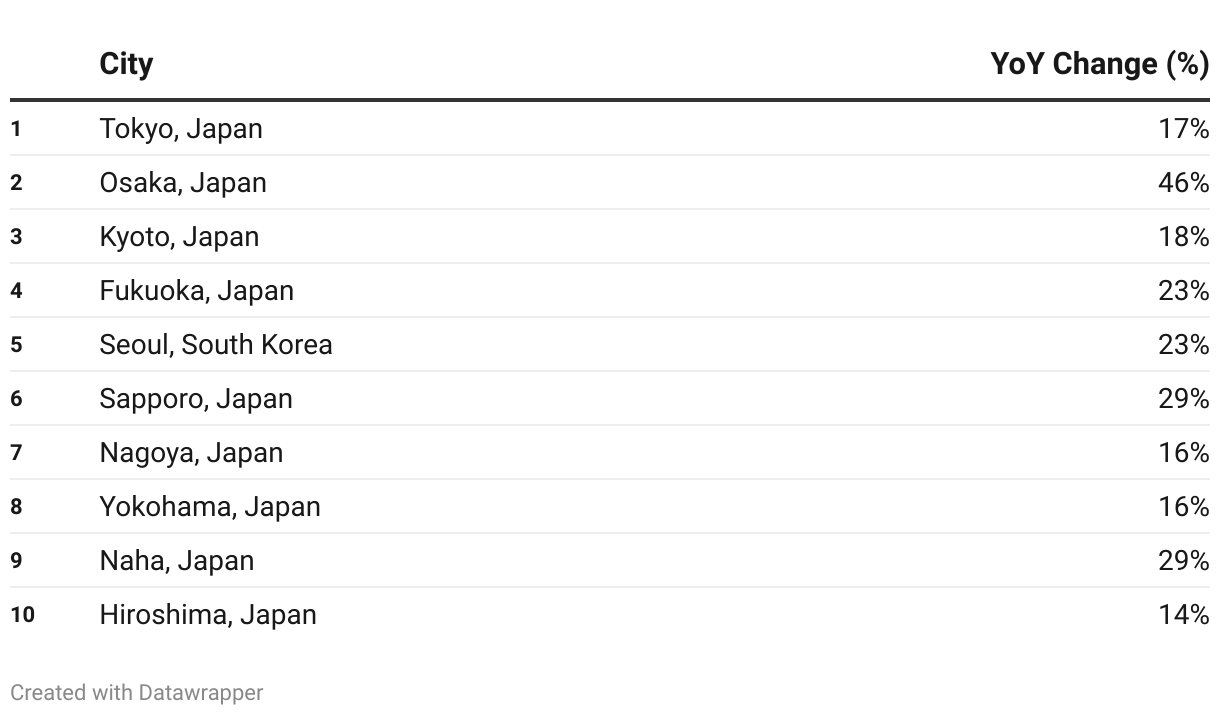Click the Nagoya, Japan cell

click(x=191, y=452)
